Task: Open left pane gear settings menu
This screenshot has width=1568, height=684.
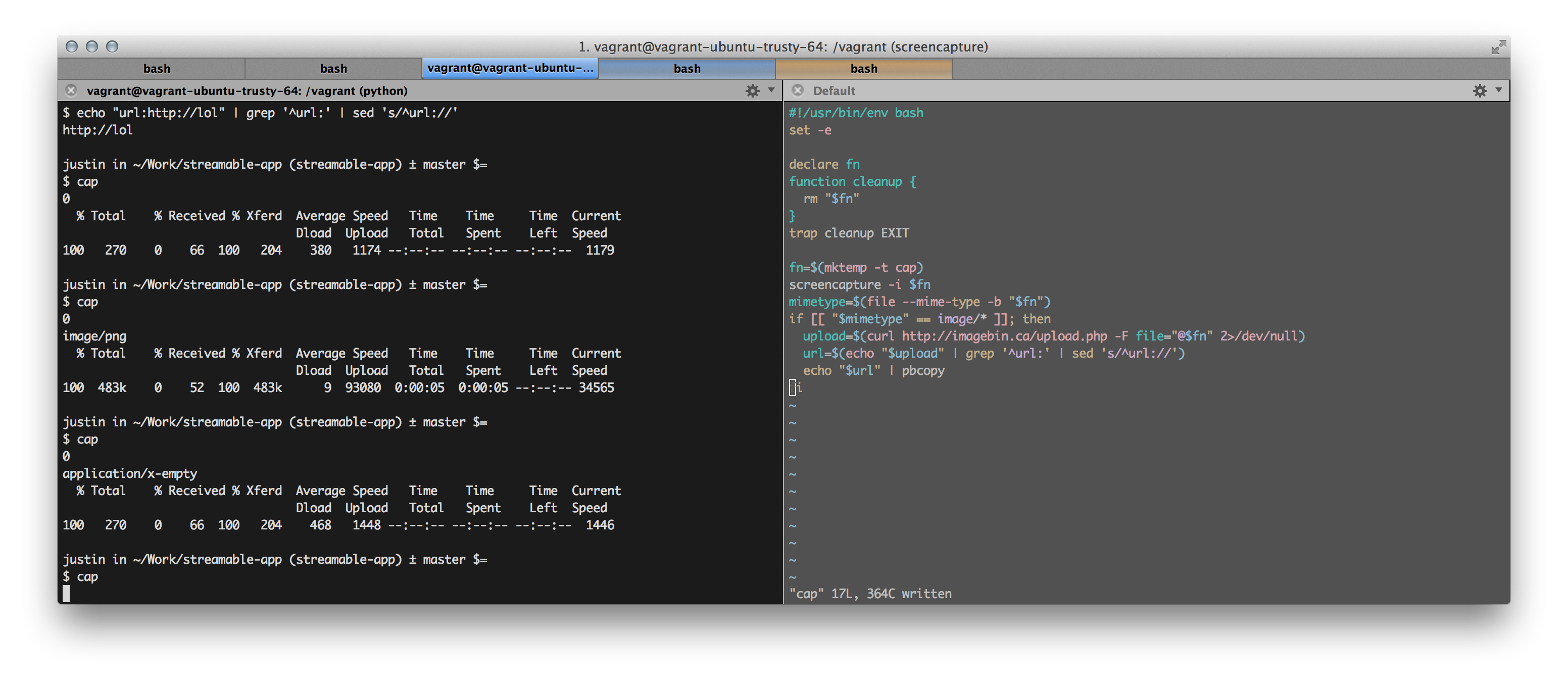Action: [752, 90]
